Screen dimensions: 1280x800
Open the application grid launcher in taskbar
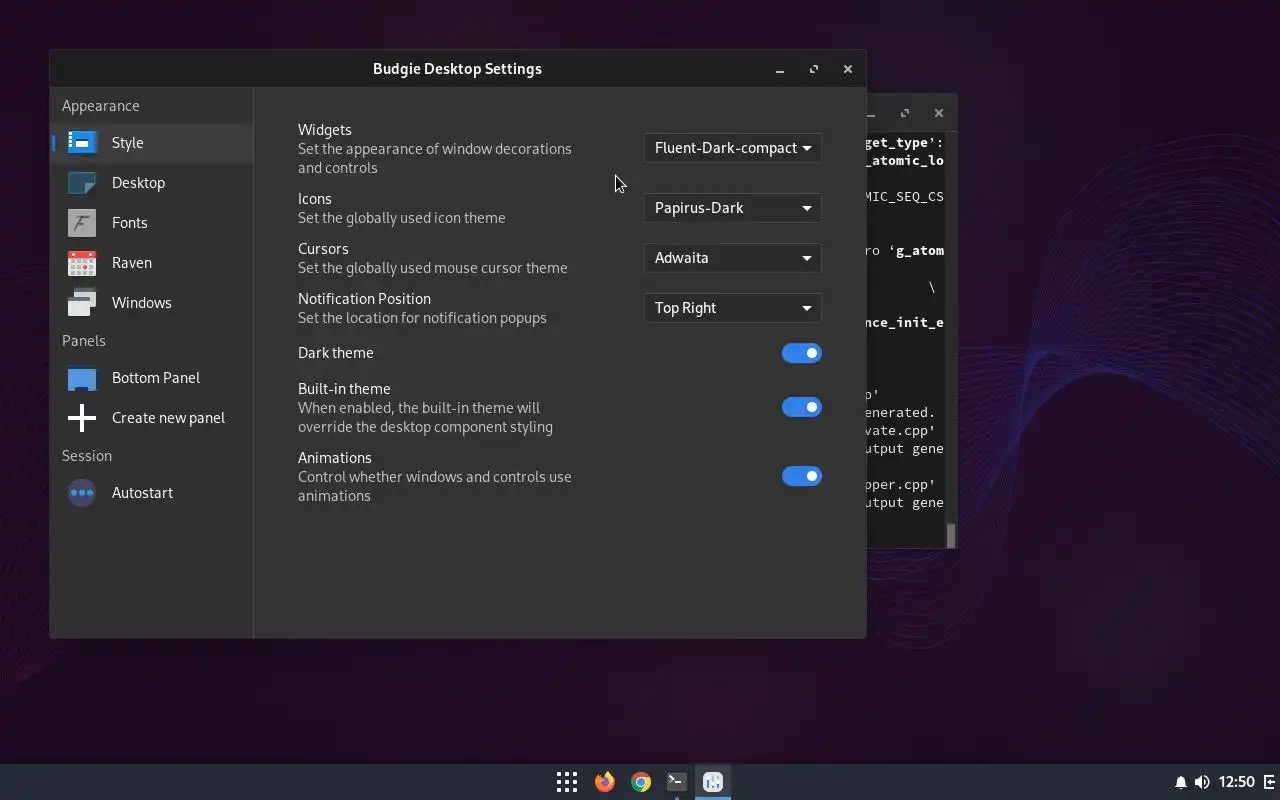(567, 782)
